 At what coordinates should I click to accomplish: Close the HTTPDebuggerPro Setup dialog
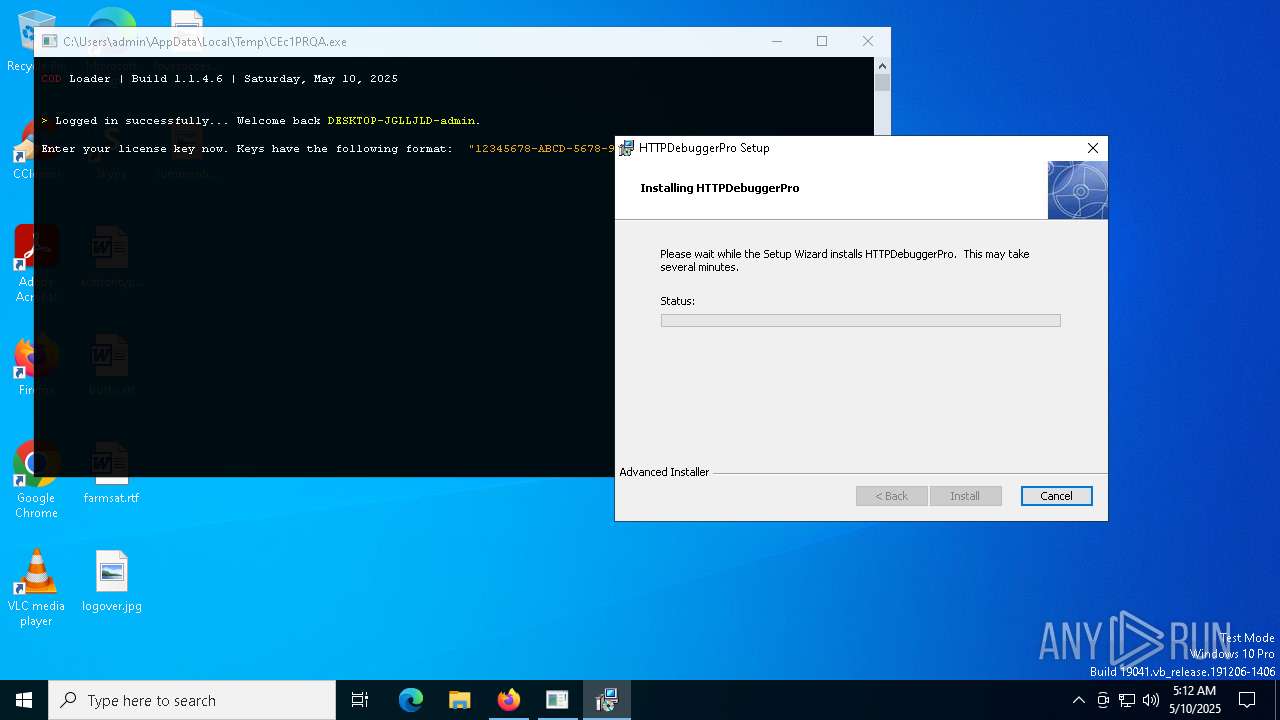(x=1093, y=148)
